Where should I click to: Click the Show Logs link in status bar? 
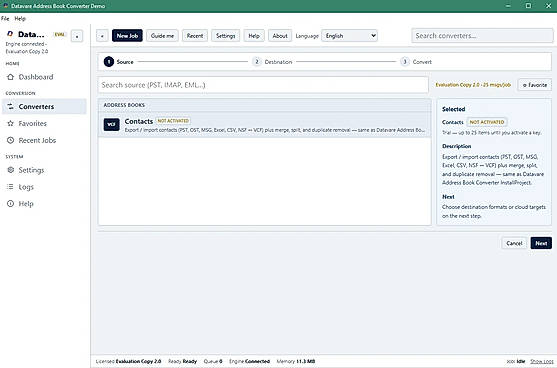(x=542, y=361)
